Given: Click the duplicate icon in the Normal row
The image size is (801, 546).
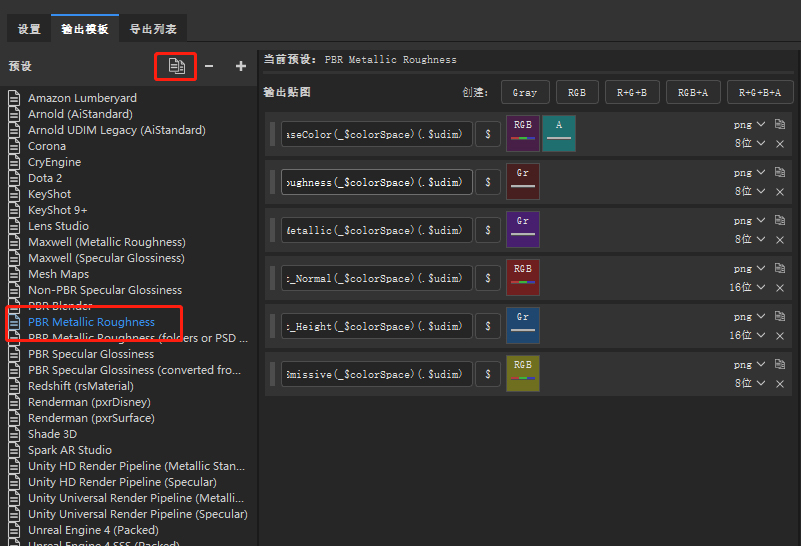Looking at the screenshot, I should [x=780, y=268].
